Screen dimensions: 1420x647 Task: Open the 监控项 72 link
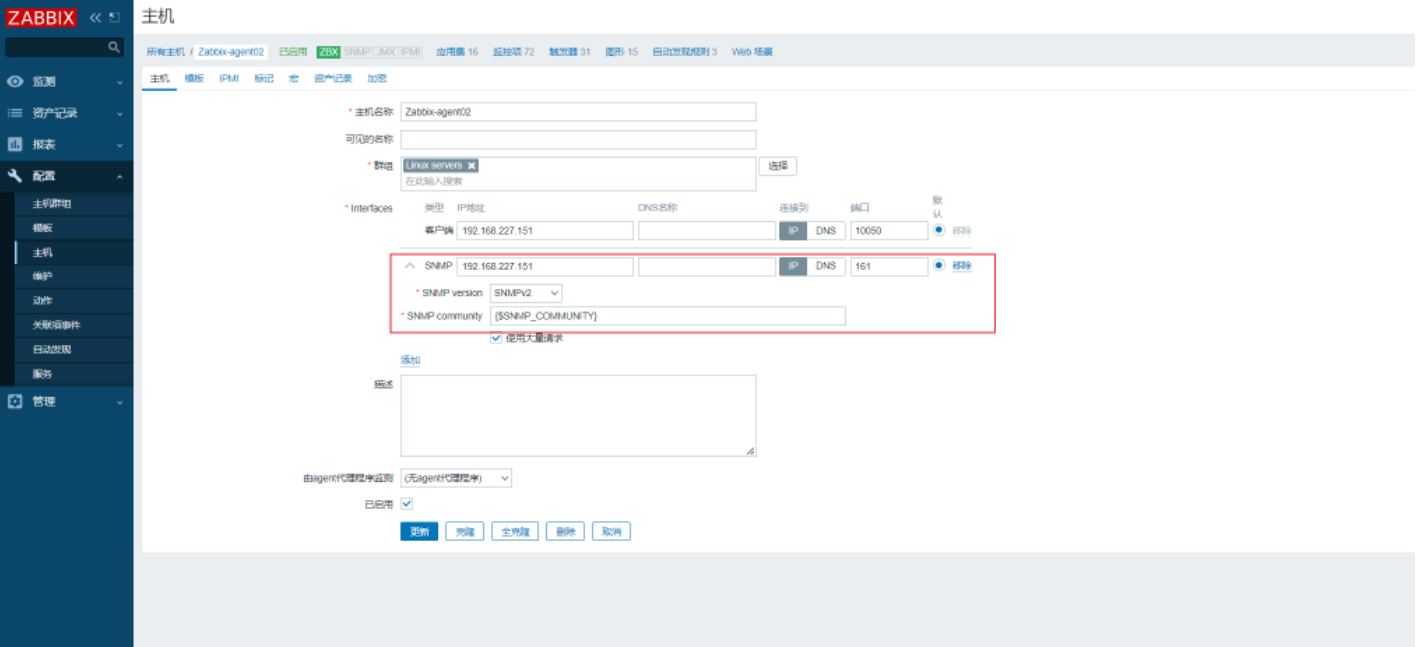pos(513,52)
